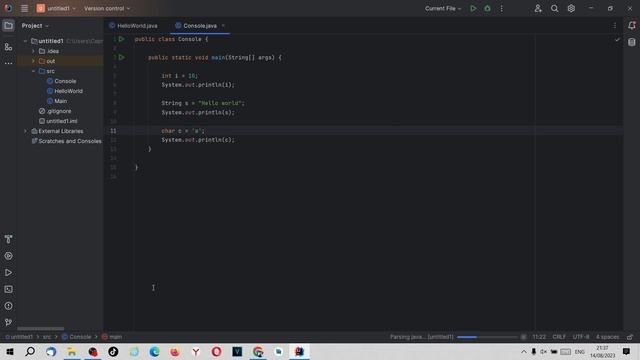Change UTF-8 file encoding in status bar
The image size is (640, 360).
(x=581, y=337)
